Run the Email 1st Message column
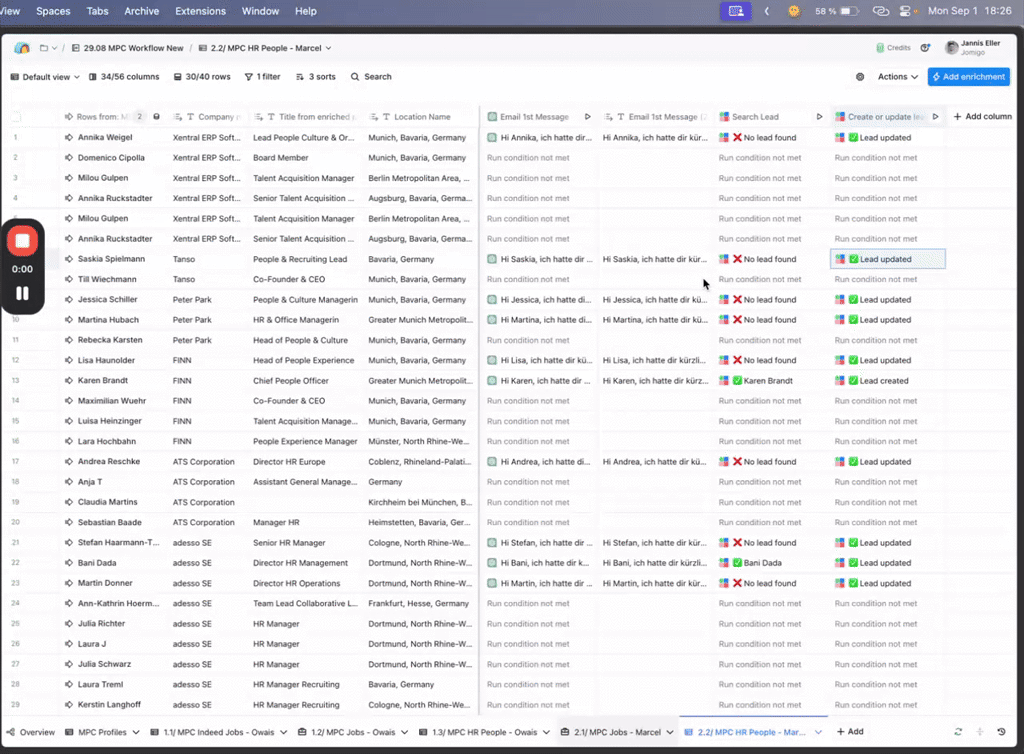Viewport: 1024px width, 754px height. (x=587, y=117)
